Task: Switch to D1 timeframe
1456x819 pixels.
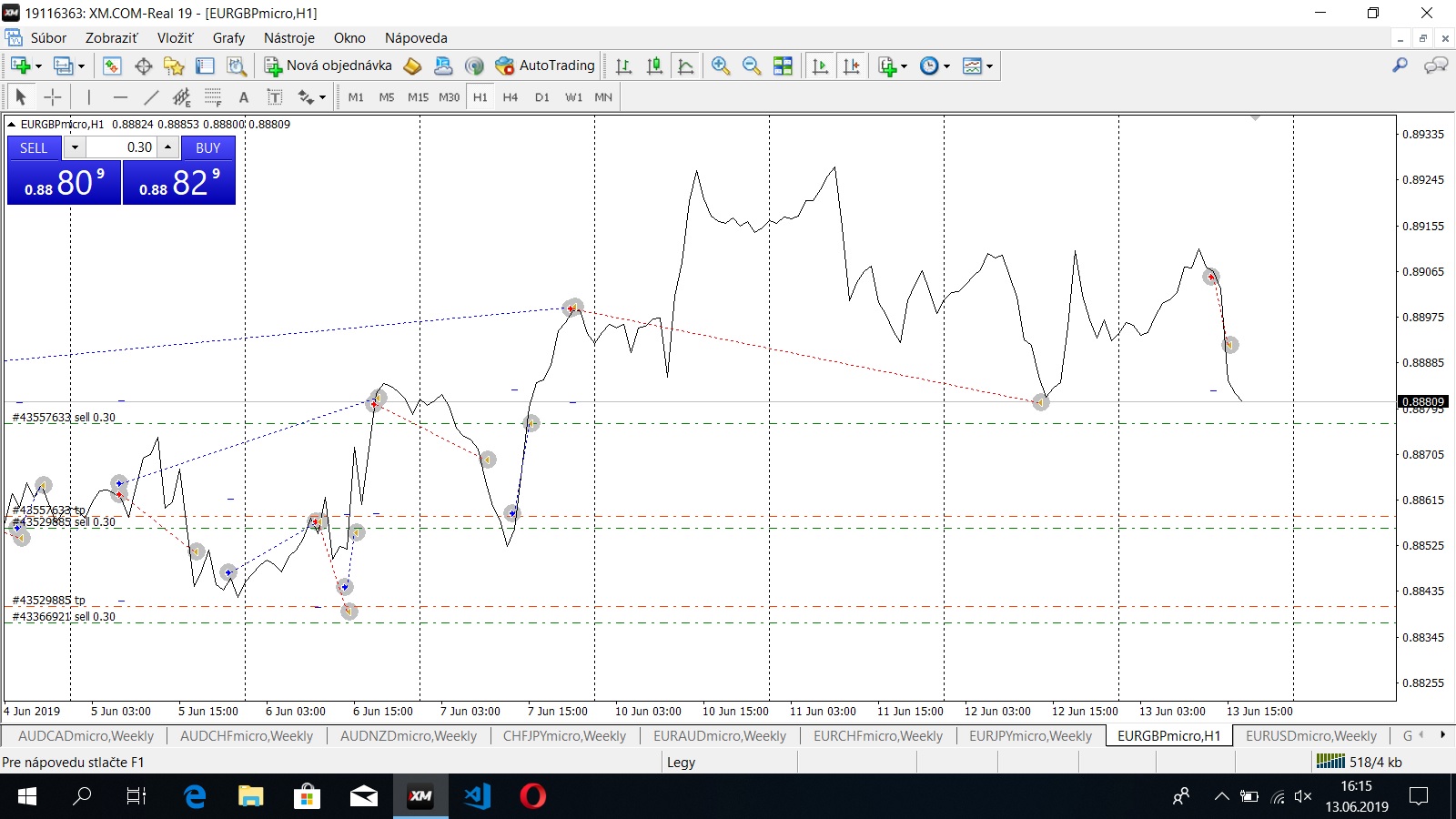Action: point(542,96)
